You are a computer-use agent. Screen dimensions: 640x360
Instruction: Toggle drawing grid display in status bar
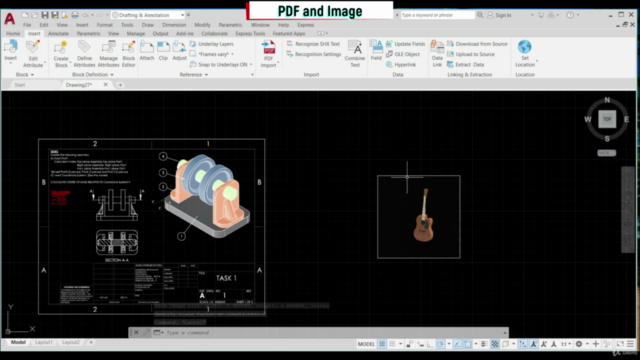tap(382, 344)
